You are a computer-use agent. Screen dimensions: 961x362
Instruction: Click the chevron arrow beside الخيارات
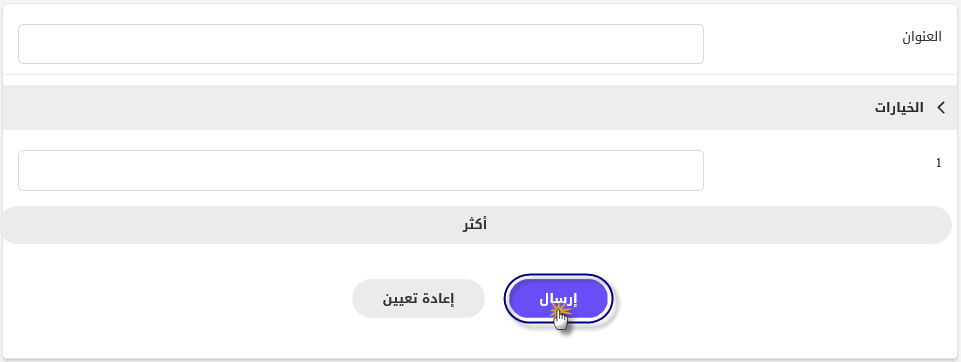942,108
